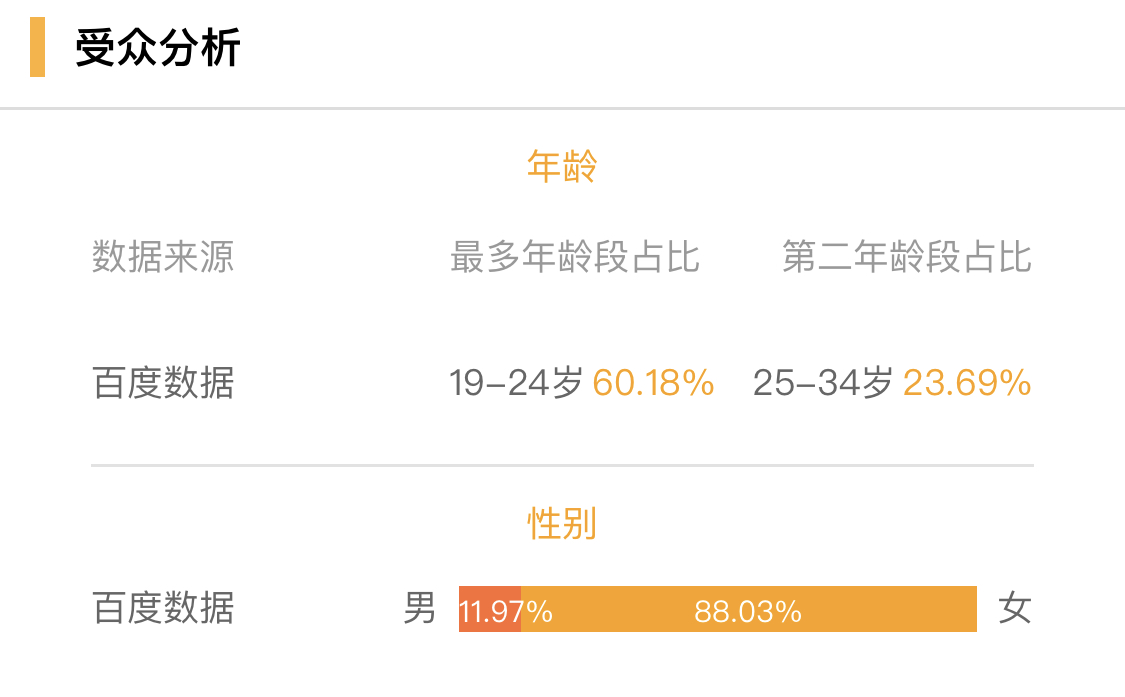Screen dimensions: 1125x697
Task: Click the 女 label beside the bar
Action: [1015, 608]
